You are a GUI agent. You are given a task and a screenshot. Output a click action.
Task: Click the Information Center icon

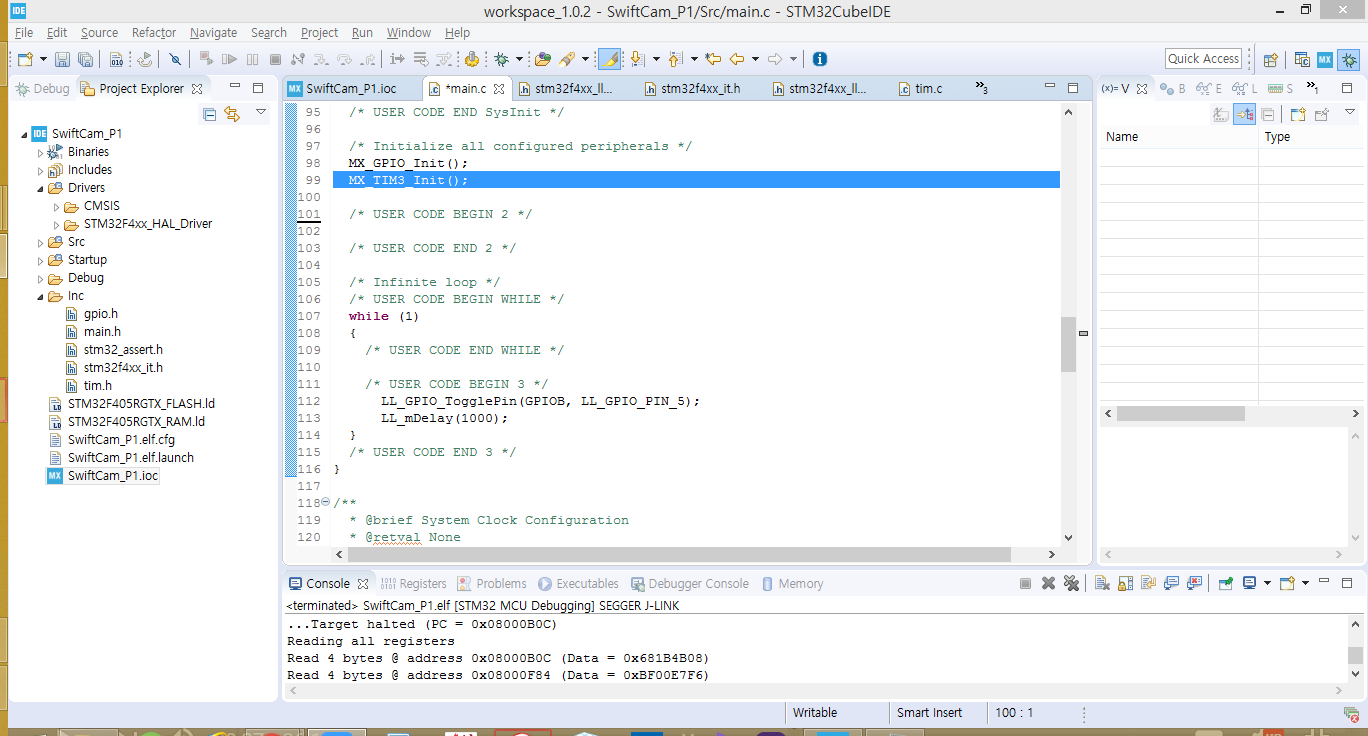coord(820,60)
